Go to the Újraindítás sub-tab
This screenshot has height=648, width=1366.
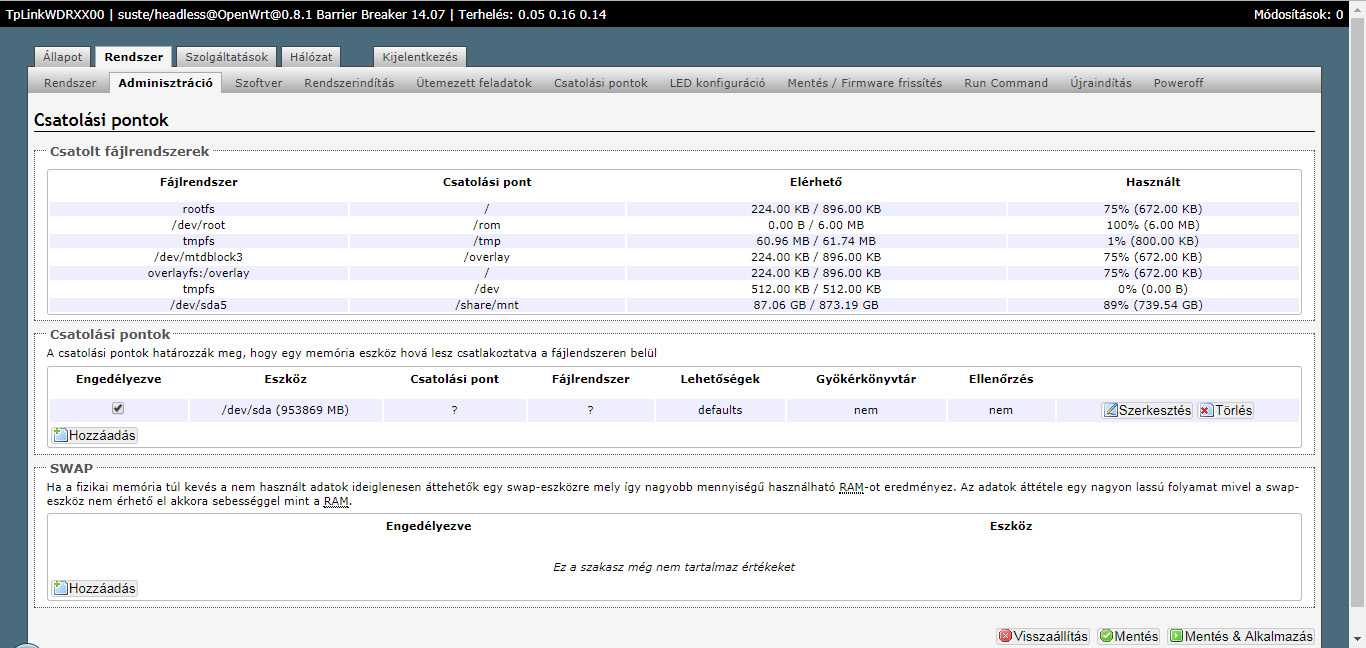click(1101, 83)
